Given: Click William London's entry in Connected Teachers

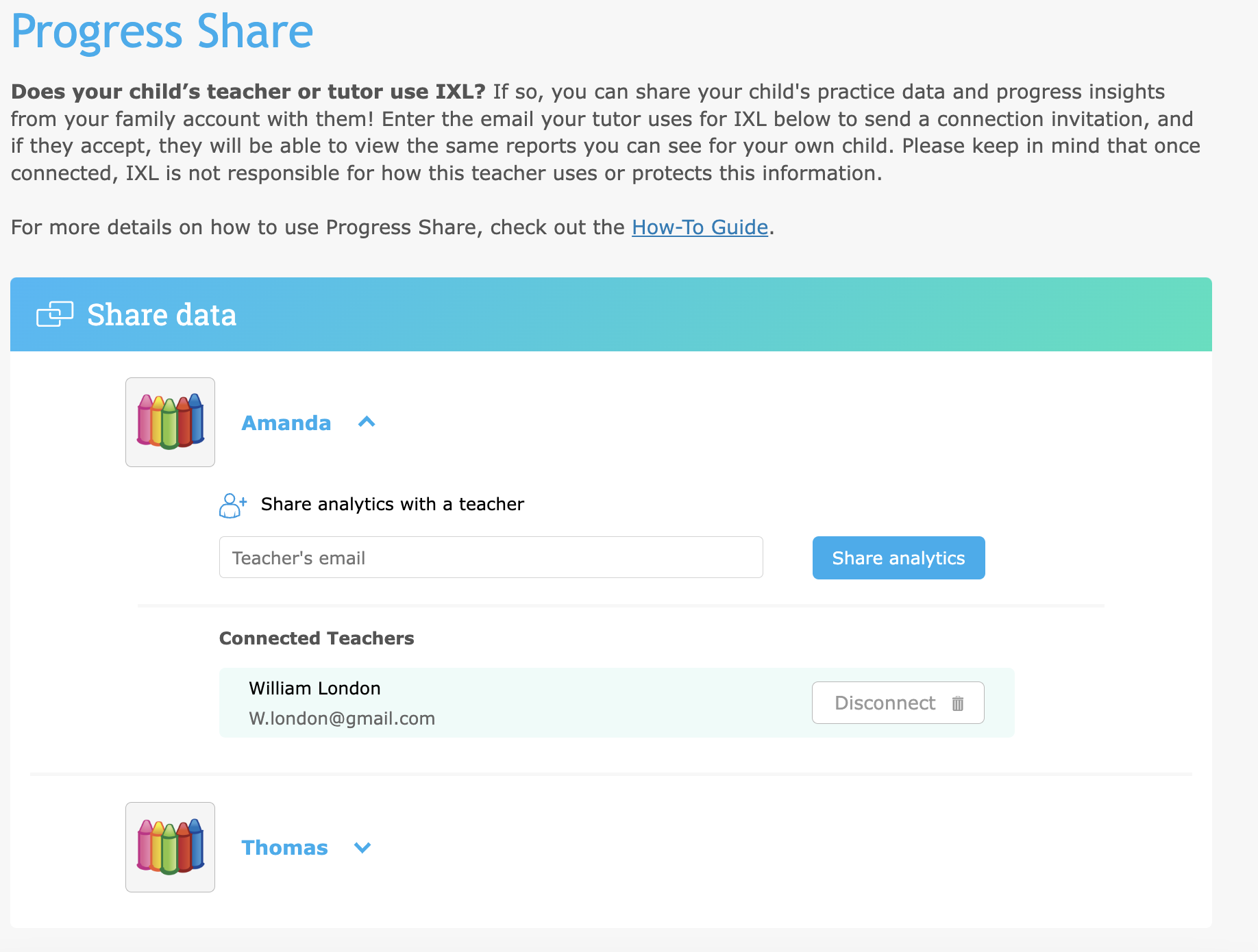Looking at the screenshot, I should pyautogui.click(x=314, y=688).
